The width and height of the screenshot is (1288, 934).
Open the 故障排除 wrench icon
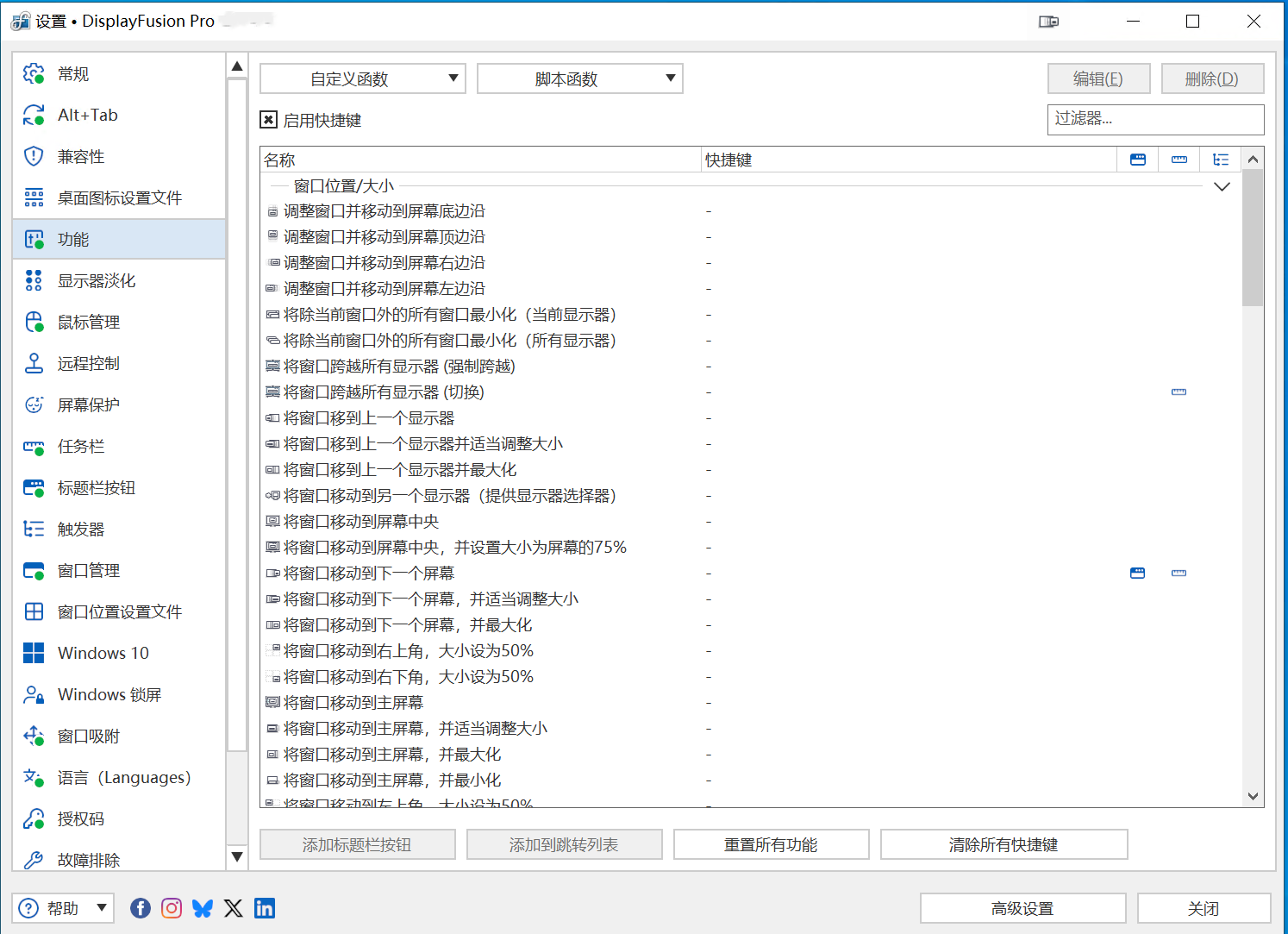pos(34,860)
